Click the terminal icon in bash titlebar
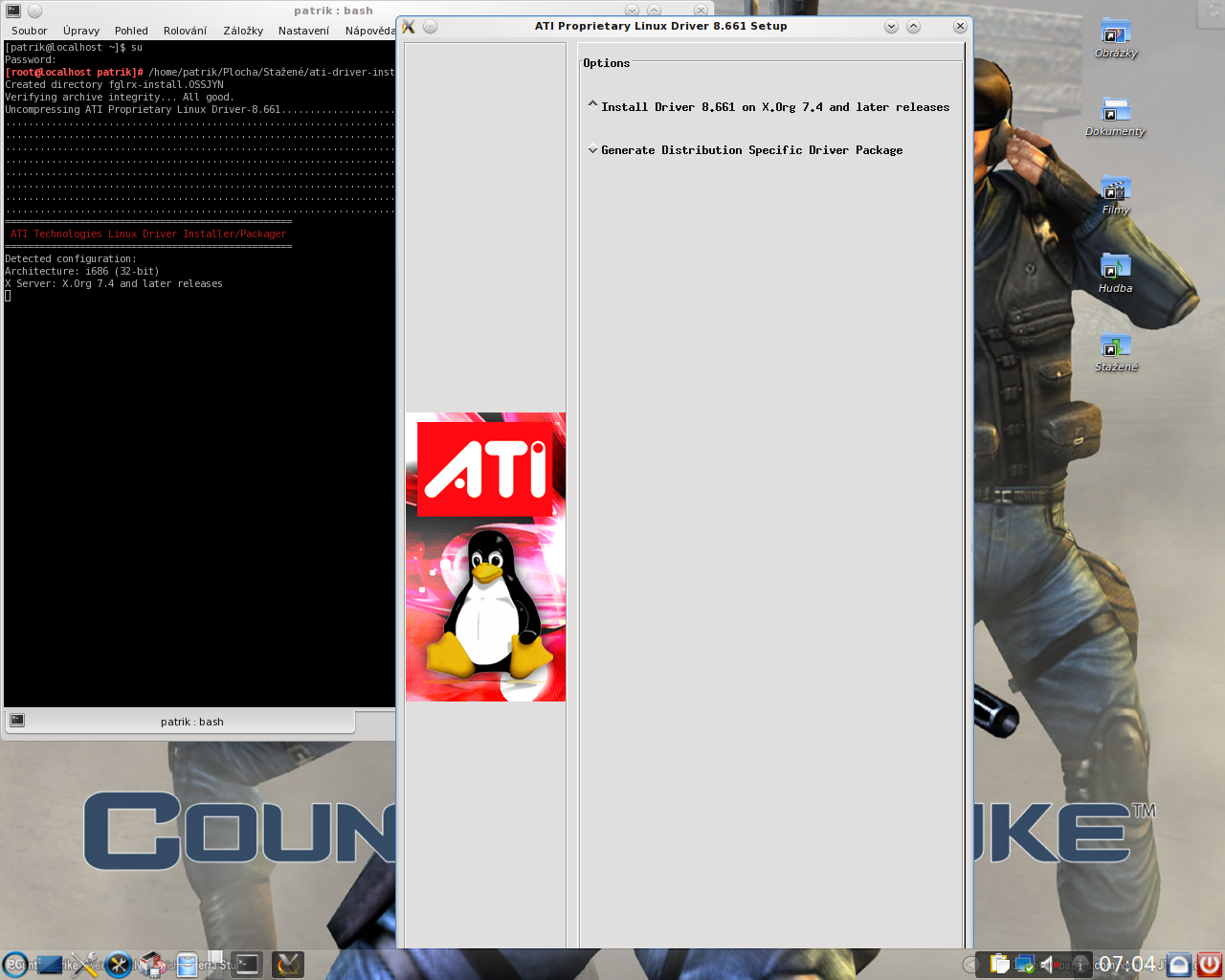The image size is (1225, 980). pyautogui.click(x=13, y=11)
